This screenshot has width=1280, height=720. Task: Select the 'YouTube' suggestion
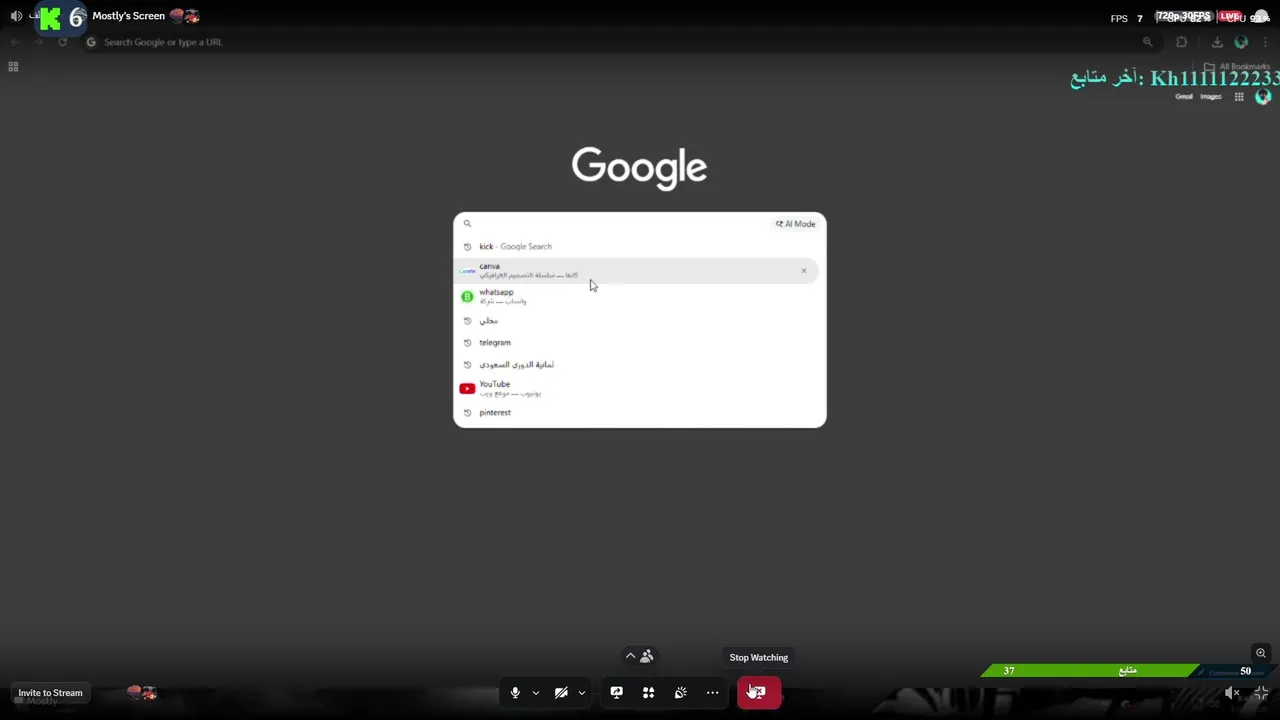(638, 388)
